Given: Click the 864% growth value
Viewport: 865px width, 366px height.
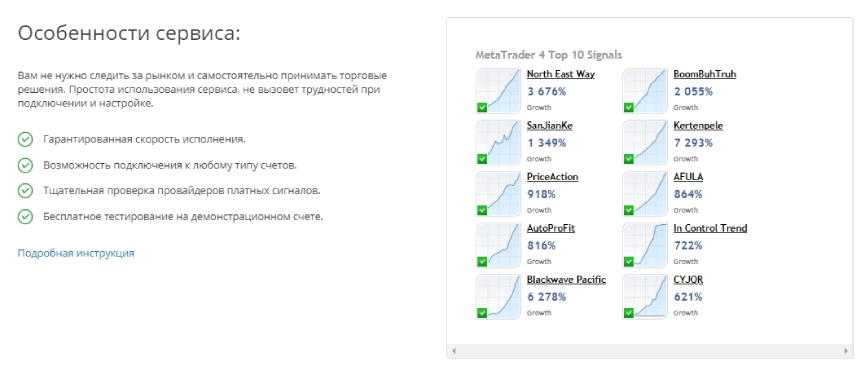Looking at the screenshot, I should 688,194.
